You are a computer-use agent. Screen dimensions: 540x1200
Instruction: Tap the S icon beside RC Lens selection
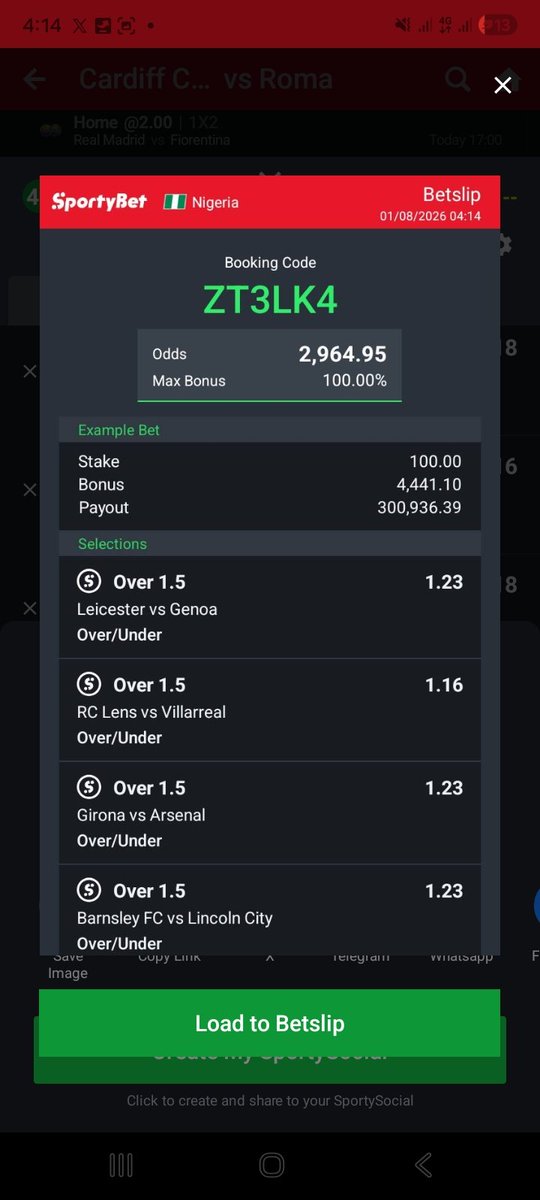click(x=89, y=684)
